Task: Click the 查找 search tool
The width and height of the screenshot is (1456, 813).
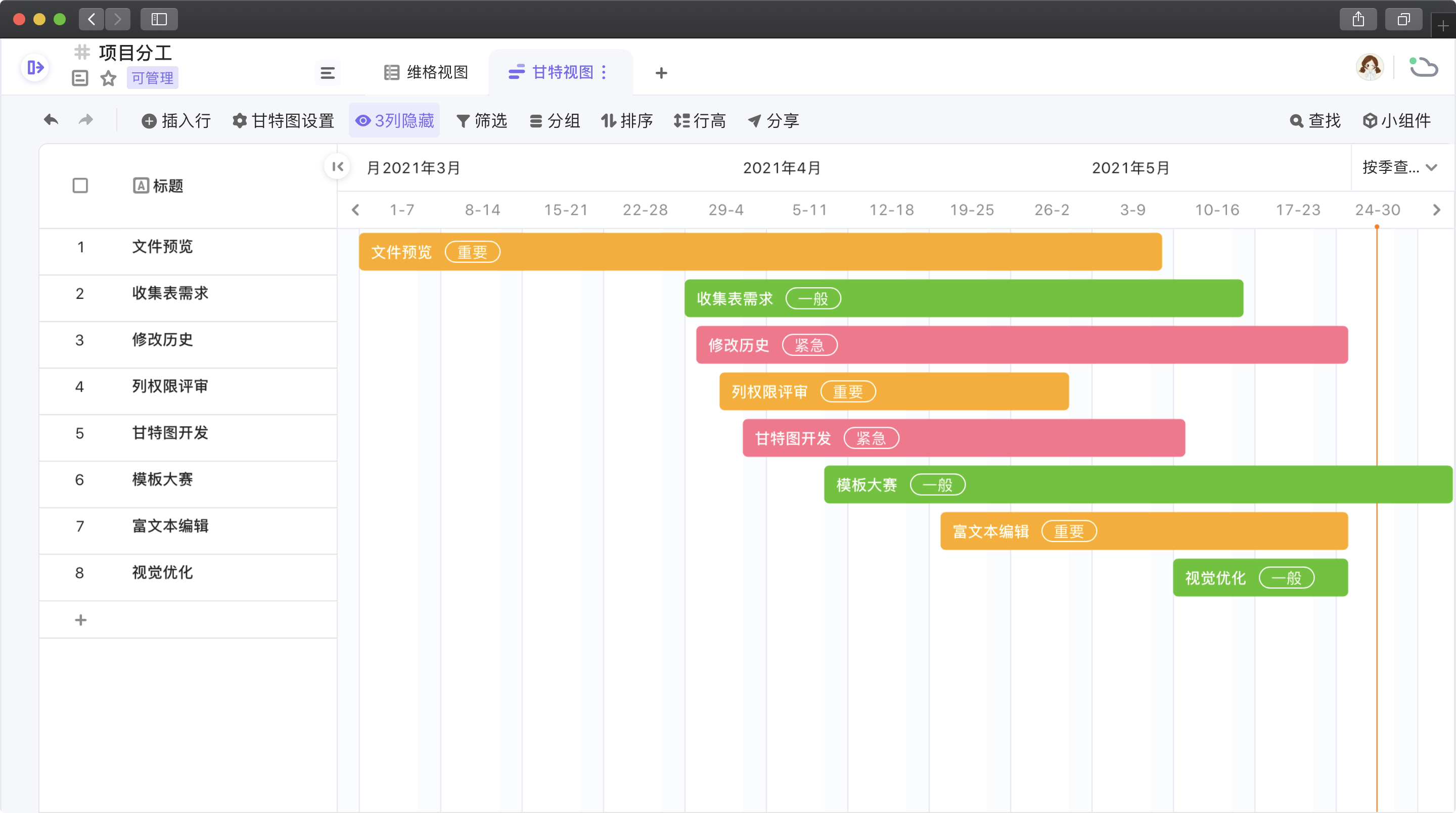Action: point(1315,120)
